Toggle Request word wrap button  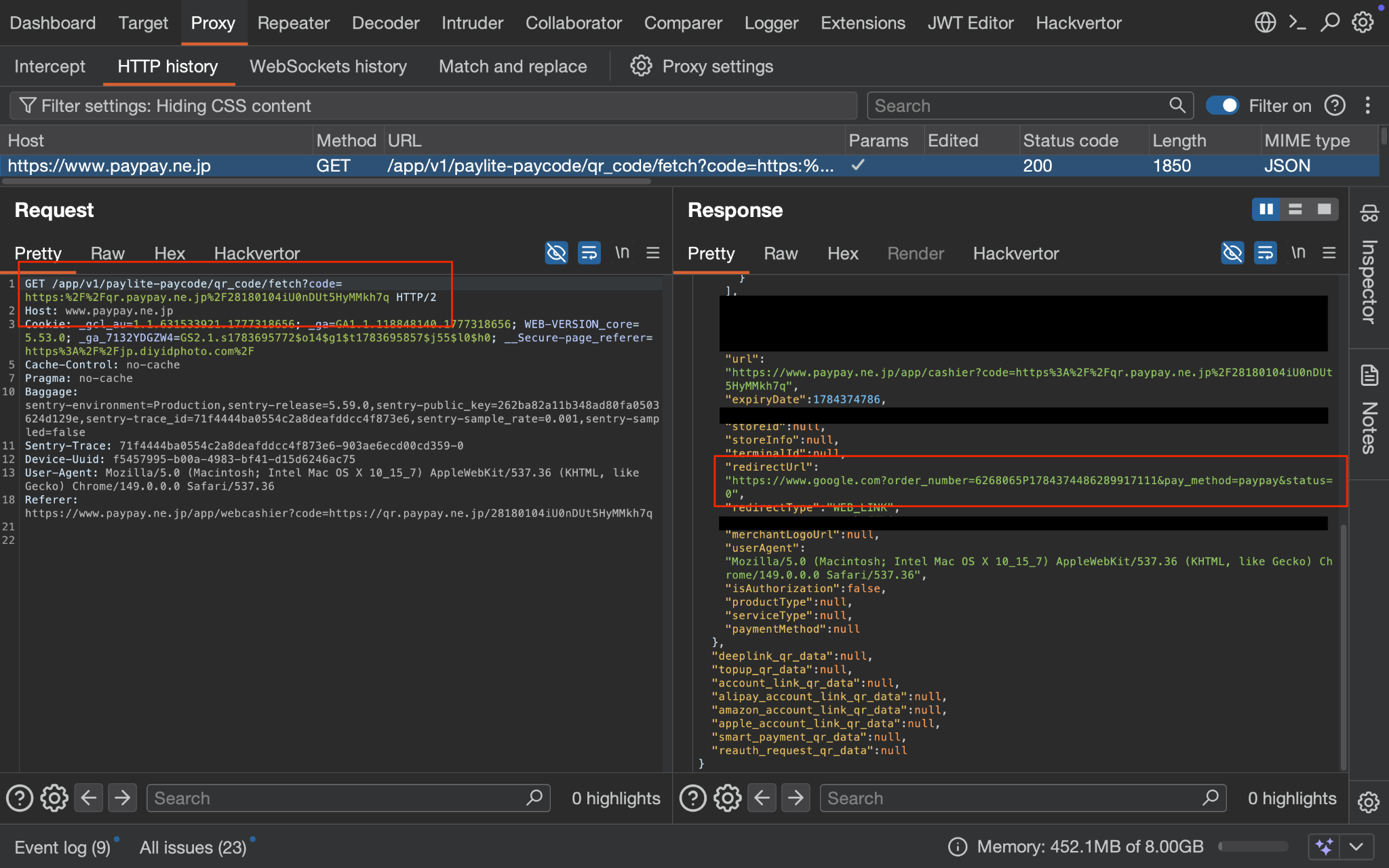pyautogui.click(x=589, y=253)
